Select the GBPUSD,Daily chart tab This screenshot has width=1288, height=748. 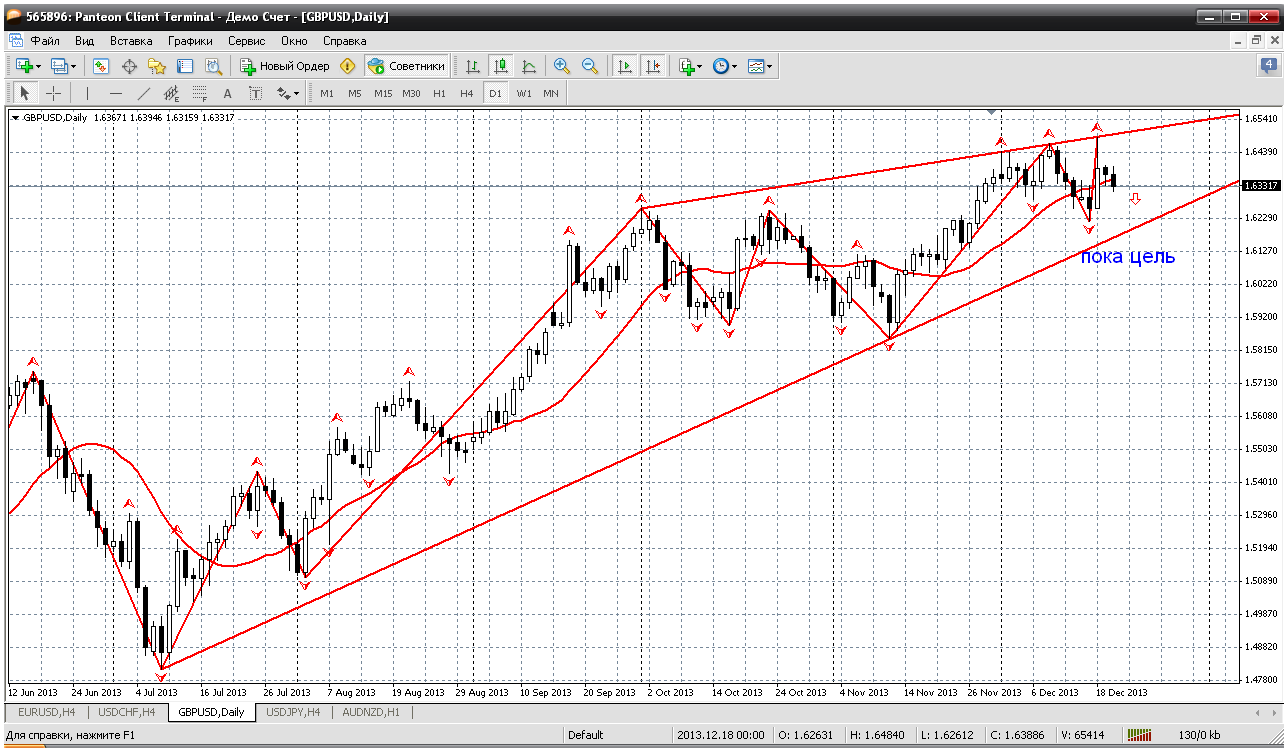click(x=211, y=712)
